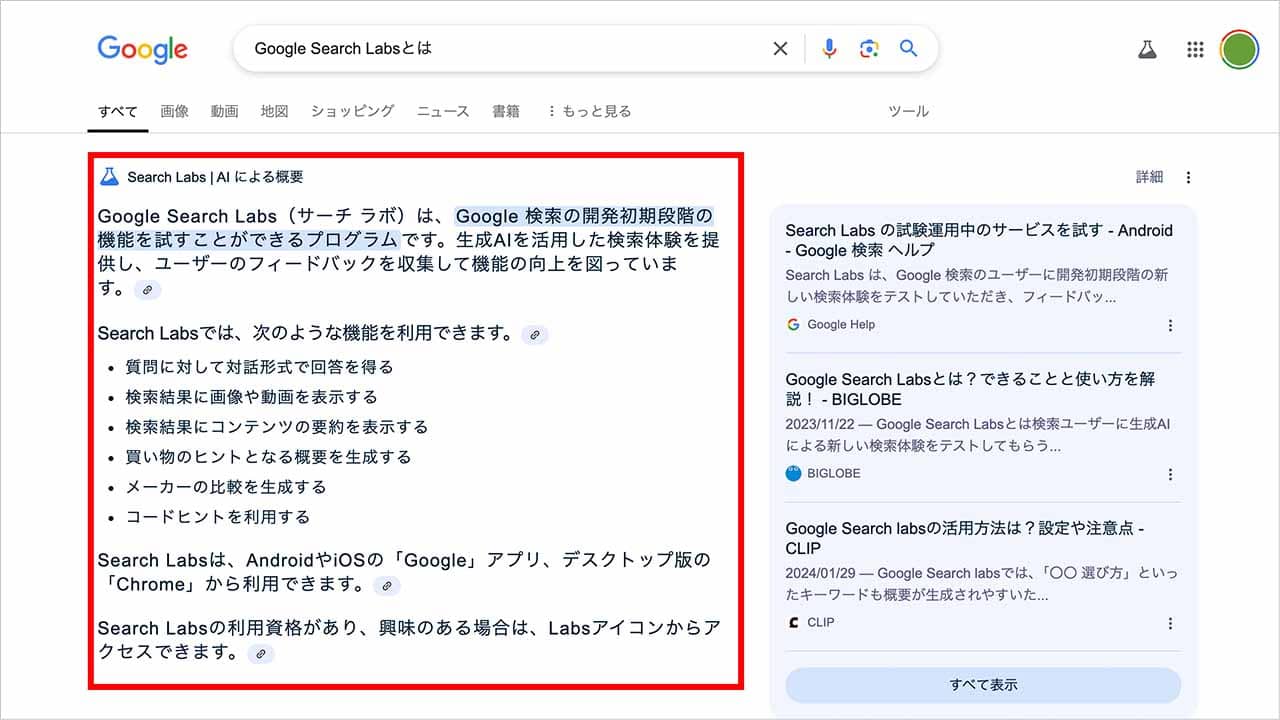Screen dimensions: 1280x720
Task: Open options menu for CLIP result
Action: (x=1170, y=623)
